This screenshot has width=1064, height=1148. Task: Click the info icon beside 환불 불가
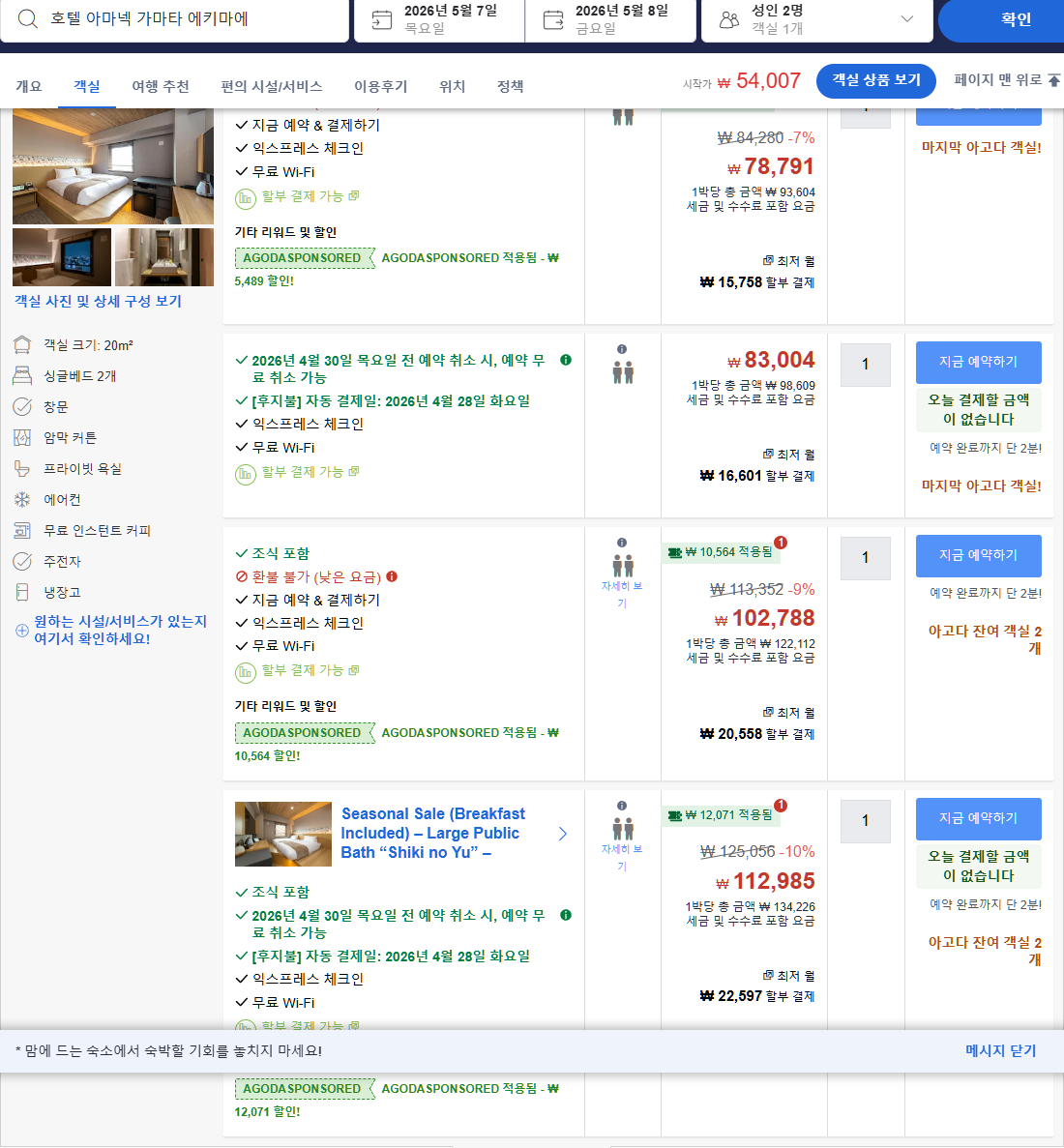(393, 574)
